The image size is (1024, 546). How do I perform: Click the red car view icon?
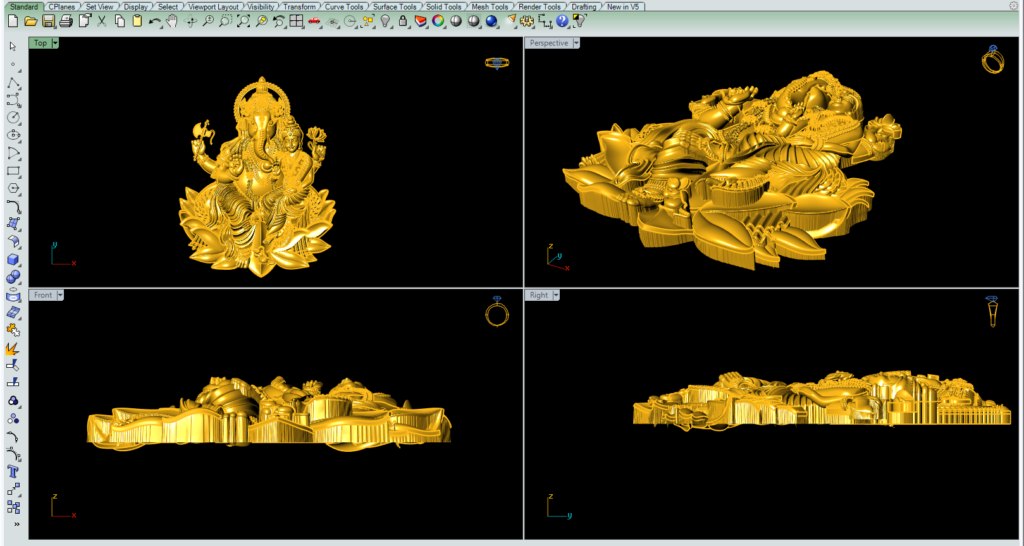click(314, 22)
